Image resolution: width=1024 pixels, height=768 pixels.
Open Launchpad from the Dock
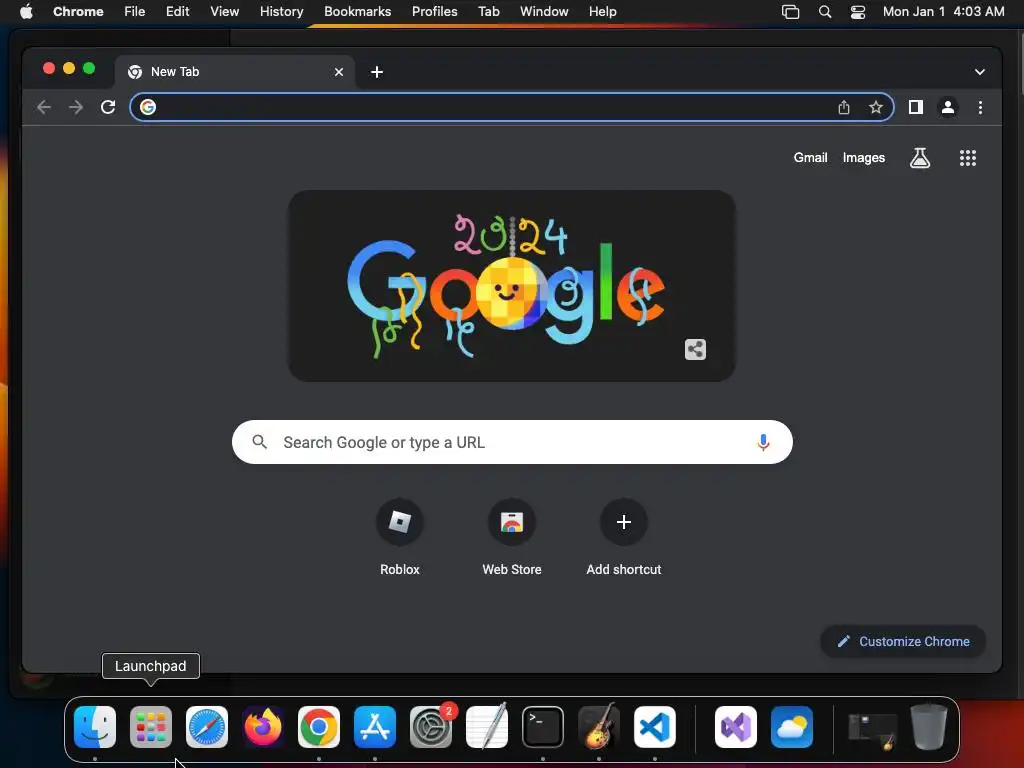151,727
